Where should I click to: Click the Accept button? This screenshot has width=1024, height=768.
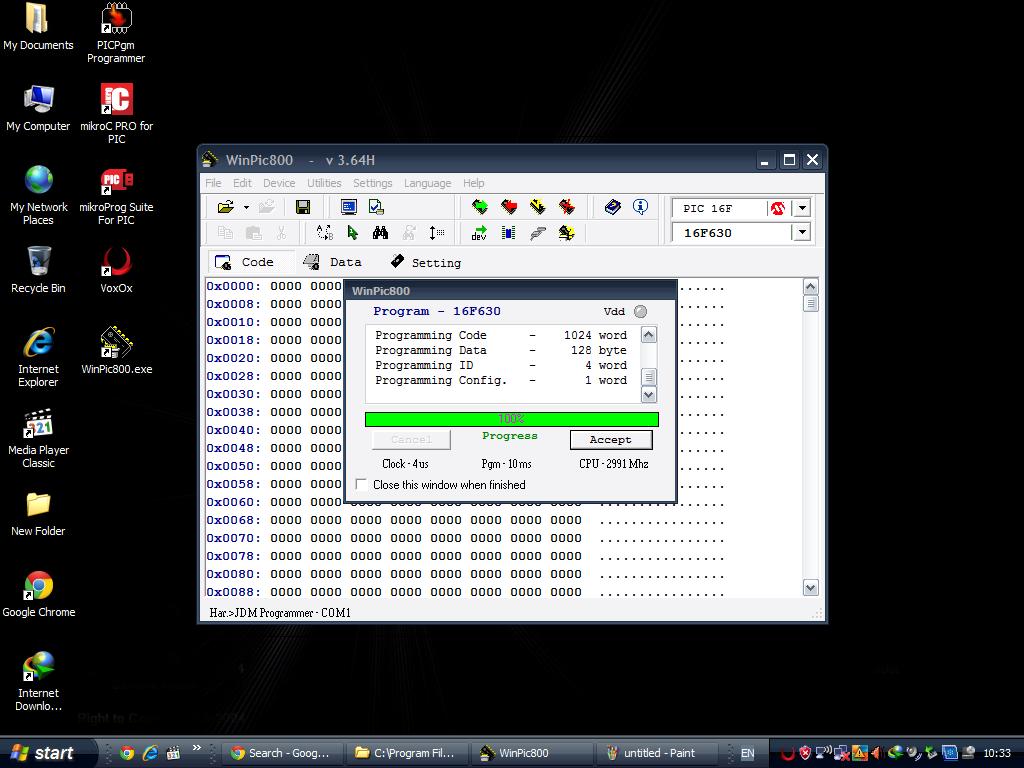(611, 440)
